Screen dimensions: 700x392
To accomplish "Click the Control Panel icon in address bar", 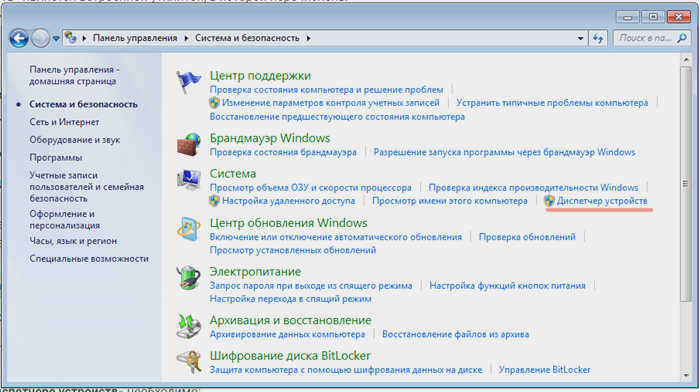I will (x=71, y=38).
